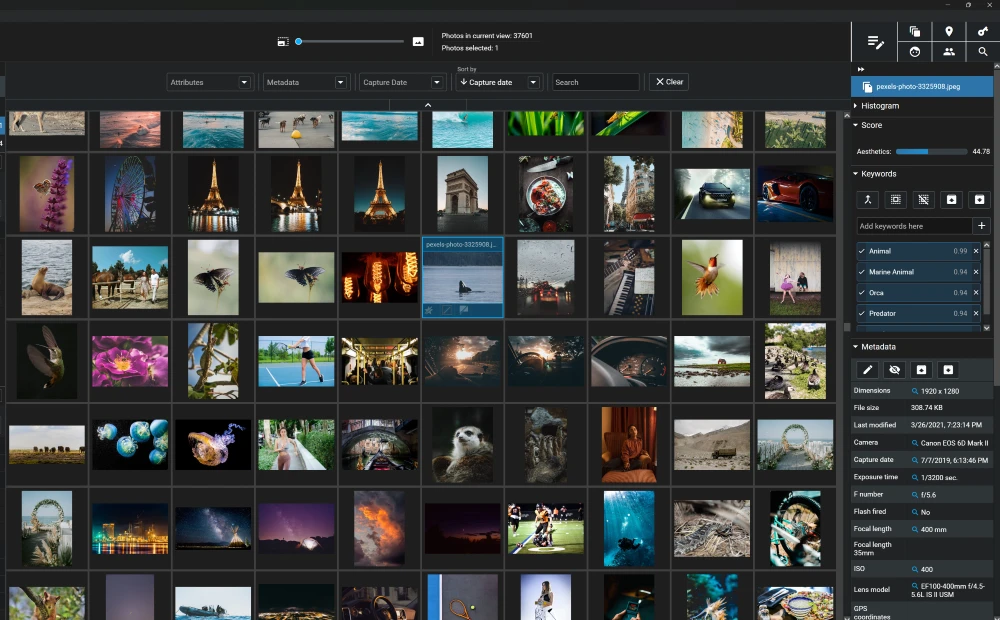
Task: Uncheck the Orca keyword checkbox
Action: pos(861,293)
